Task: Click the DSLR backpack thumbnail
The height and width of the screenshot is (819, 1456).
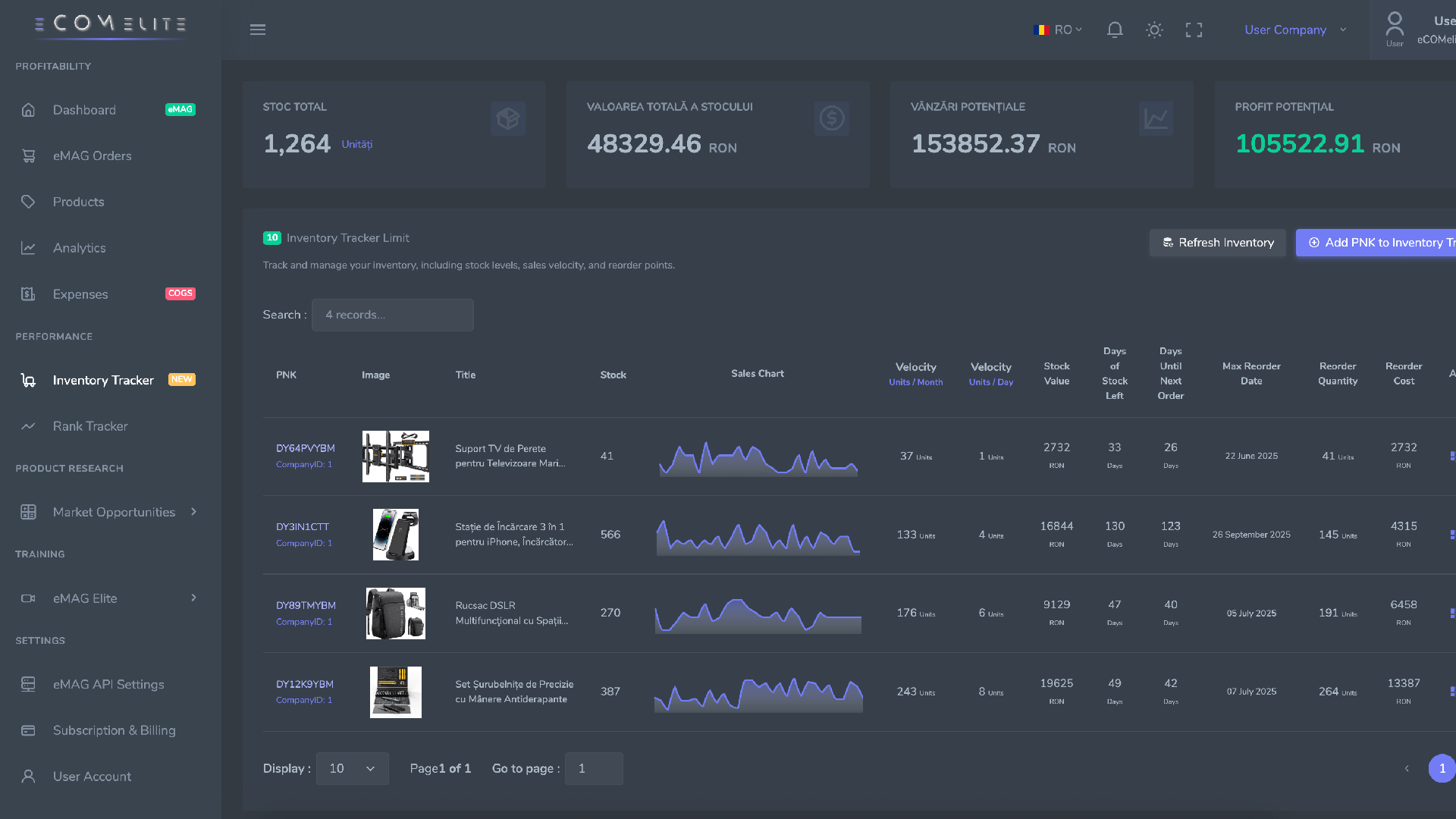Action: point(396,613)
